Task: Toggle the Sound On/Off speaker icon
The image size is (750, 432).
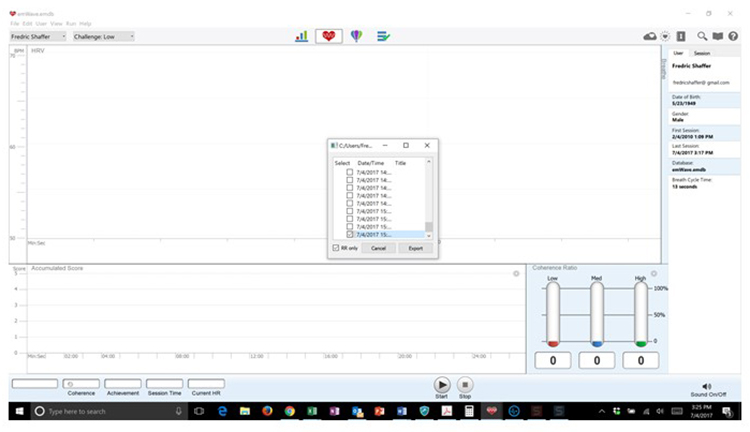Action: click(x=707, y=385)
